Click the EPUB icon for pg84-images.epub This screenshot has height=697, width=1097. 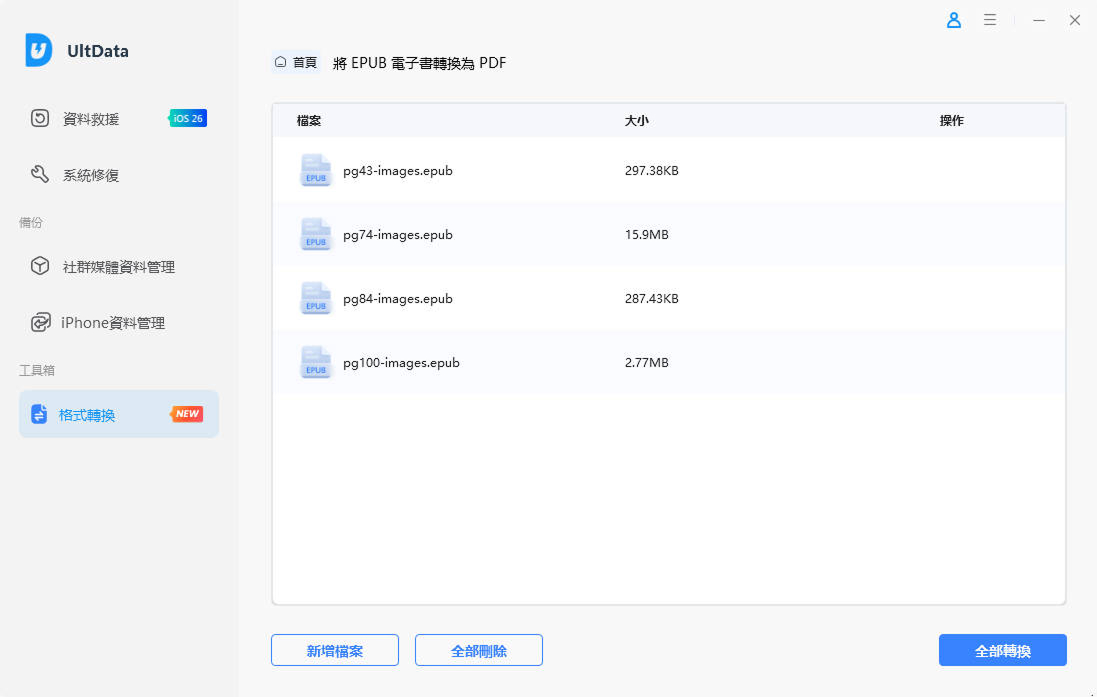pyautogui.click(x=316, y=298)
